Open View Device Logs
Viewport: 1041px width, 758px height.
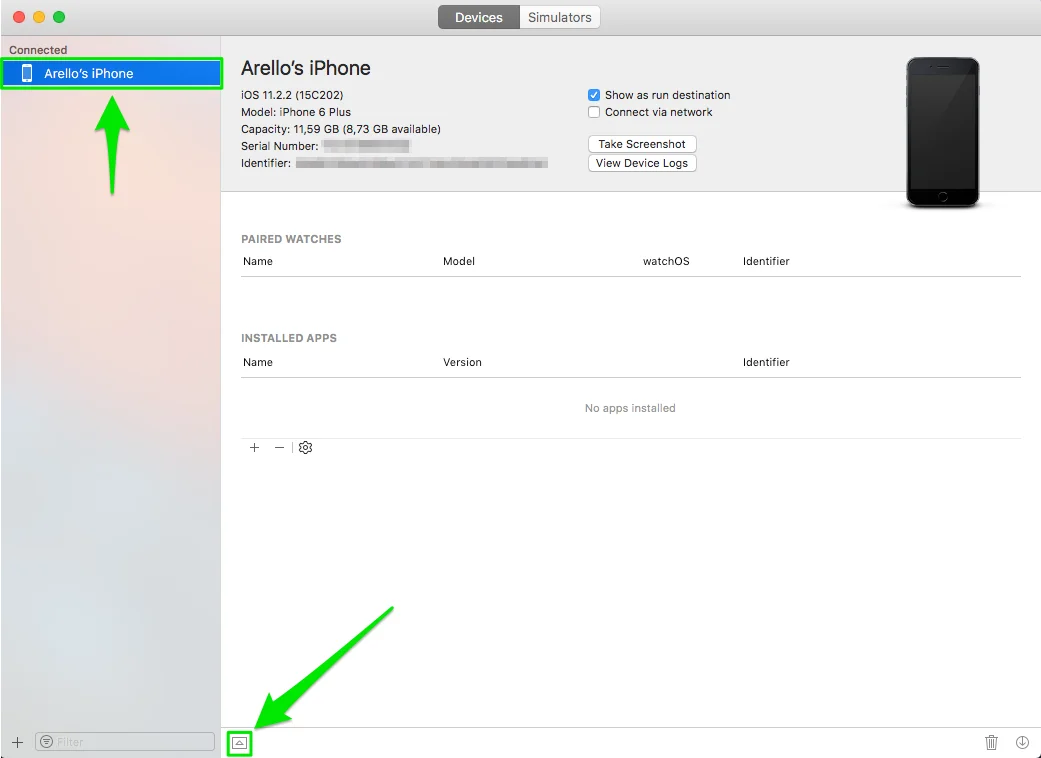[x=641, y=163]
